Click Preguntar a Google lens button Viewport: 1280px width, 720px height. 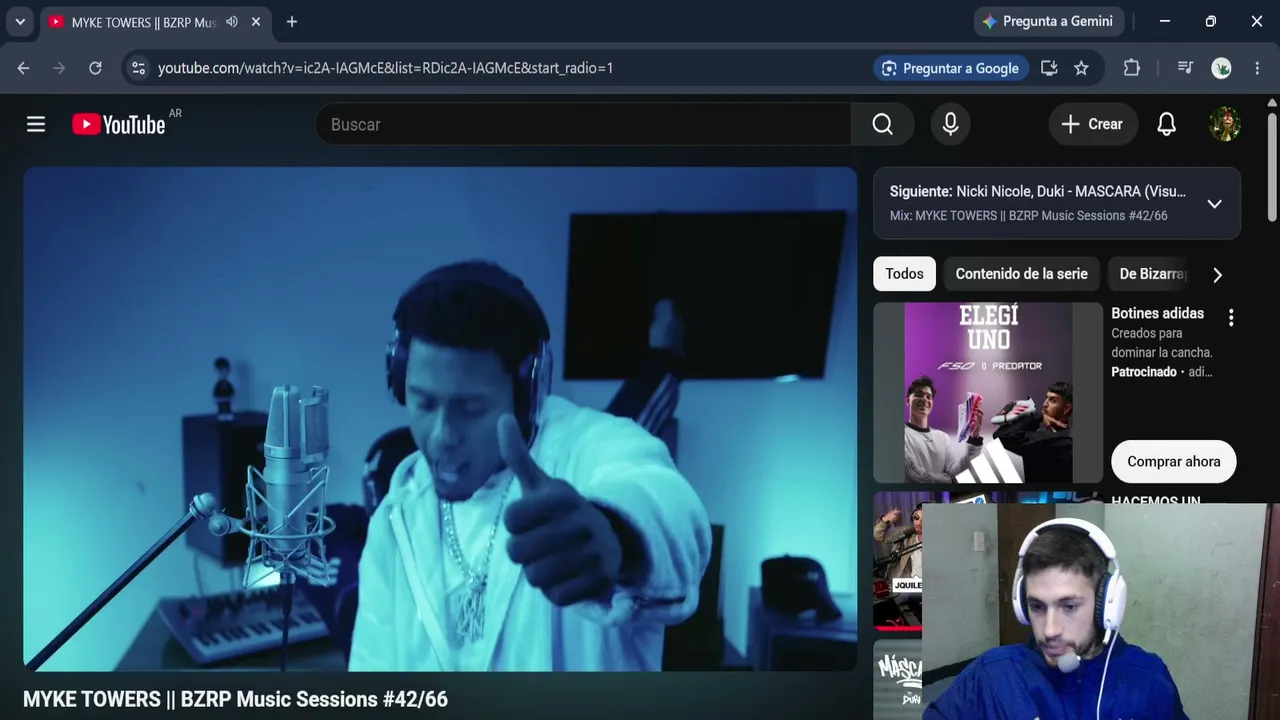coord(950,68)
